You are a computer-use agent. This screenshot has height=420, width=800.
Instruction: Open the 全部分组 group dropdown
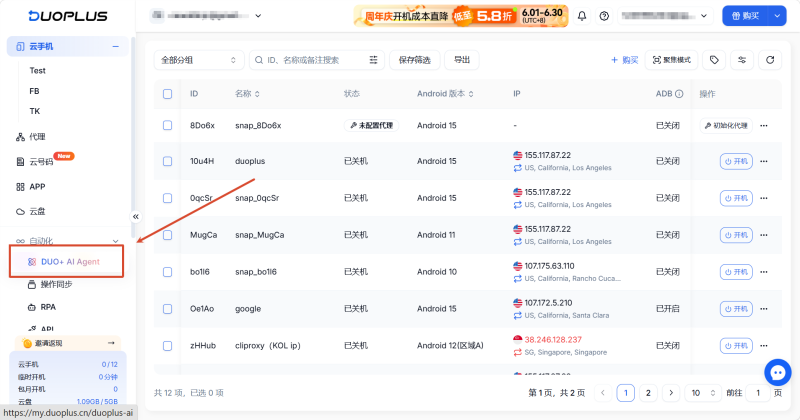(199, 60)
